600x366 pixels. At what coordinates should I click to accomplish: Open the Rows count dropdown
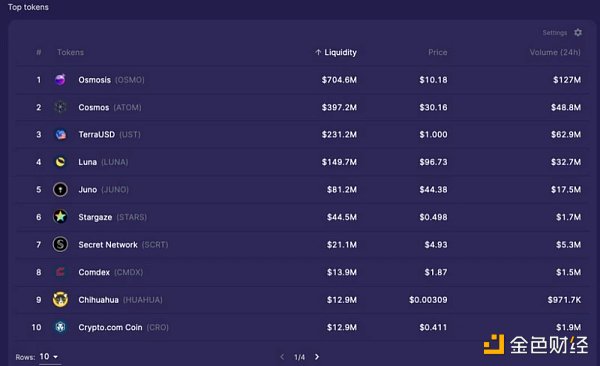point(49,357)
